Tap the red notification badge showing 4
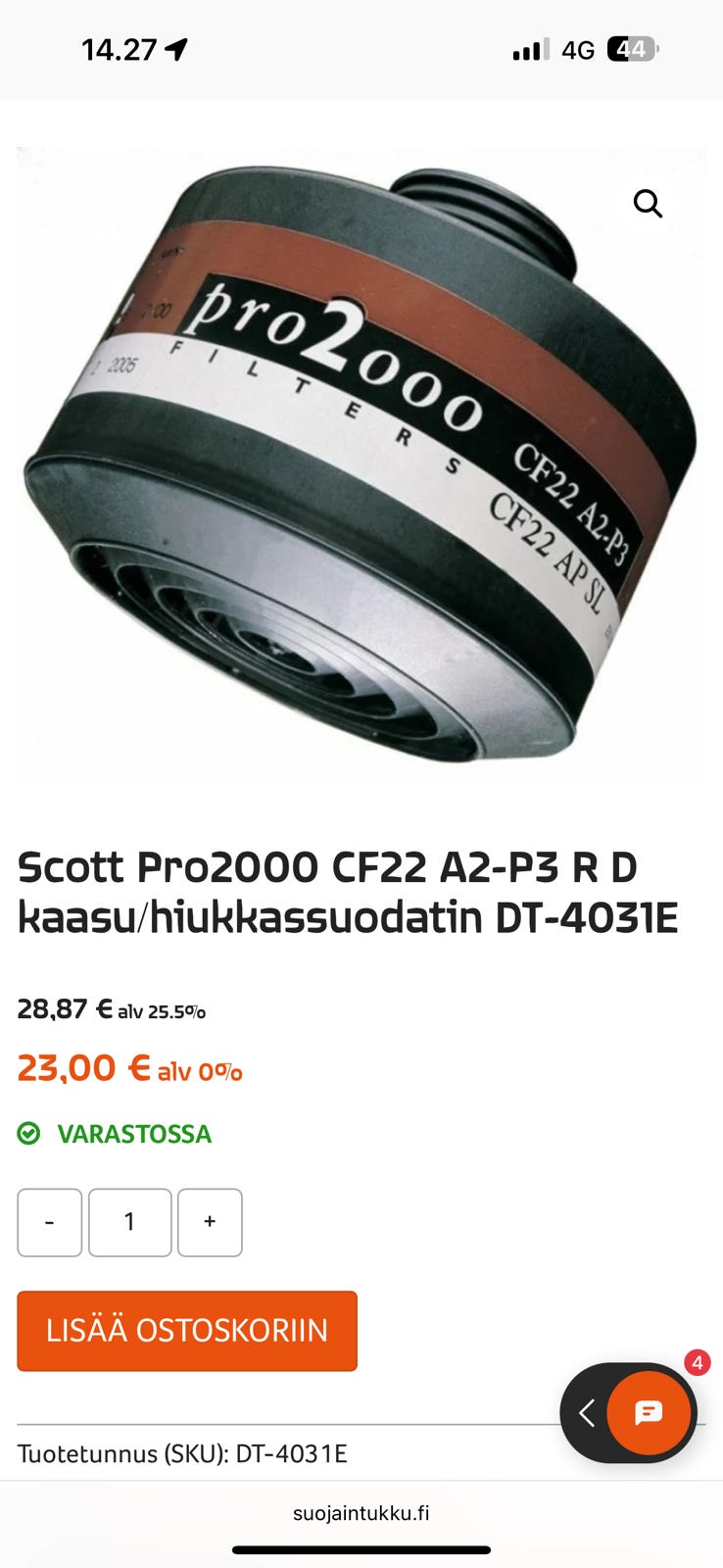Image resolution: width=723 pixels, height=1568 pixels. click(697, 1362)
